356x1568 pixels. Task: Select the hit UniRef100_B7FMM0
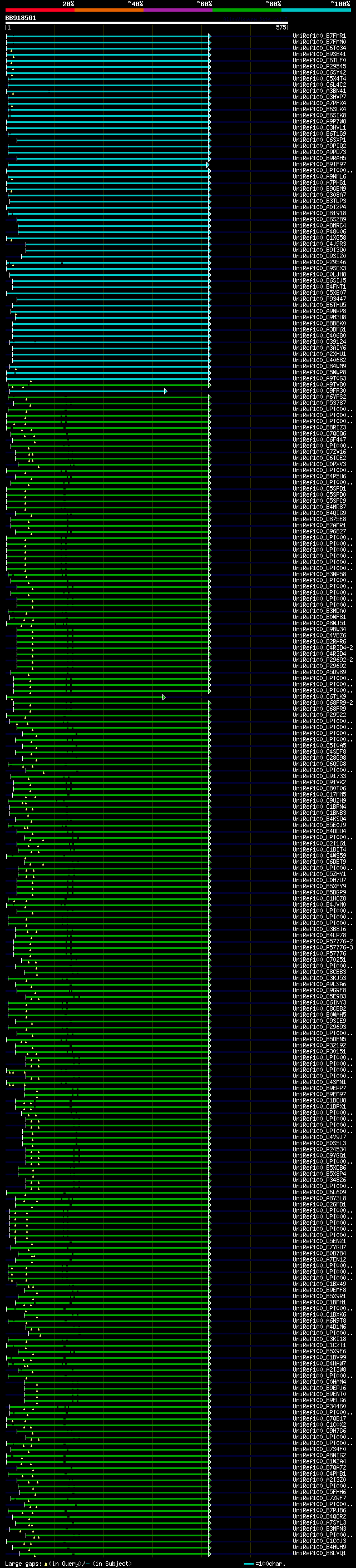click(319, 42)
